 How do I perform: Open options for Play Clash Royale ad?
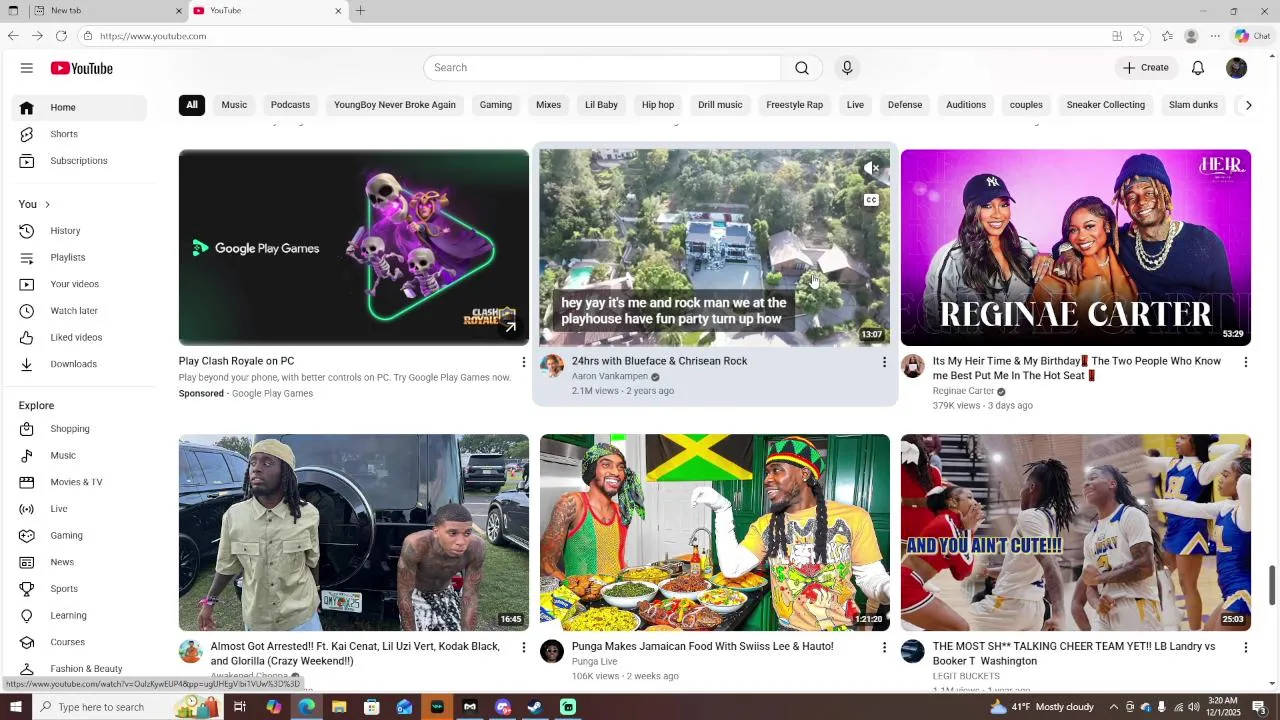(523, 362)
